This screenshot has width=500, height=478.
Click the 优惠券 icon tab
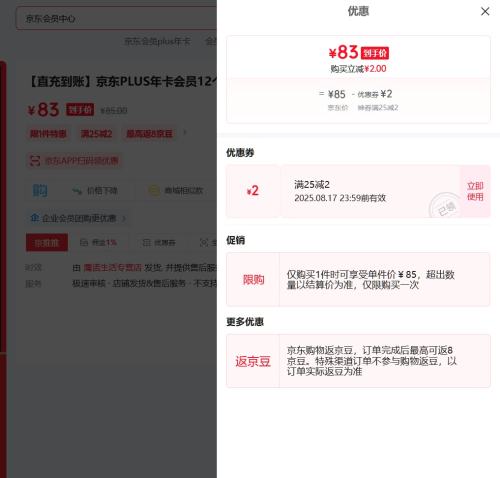(x=159, y=242)
